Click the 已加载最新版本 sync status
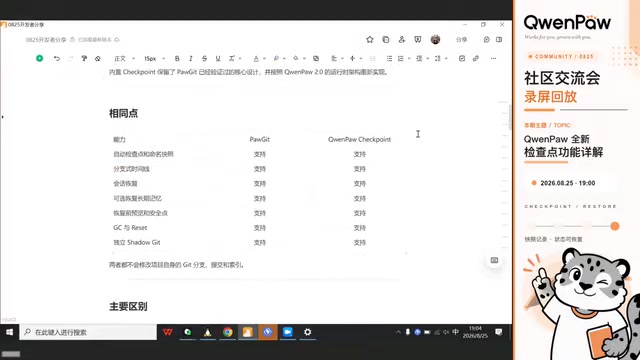Screen dimensions: 640x360 click(95, 40)
